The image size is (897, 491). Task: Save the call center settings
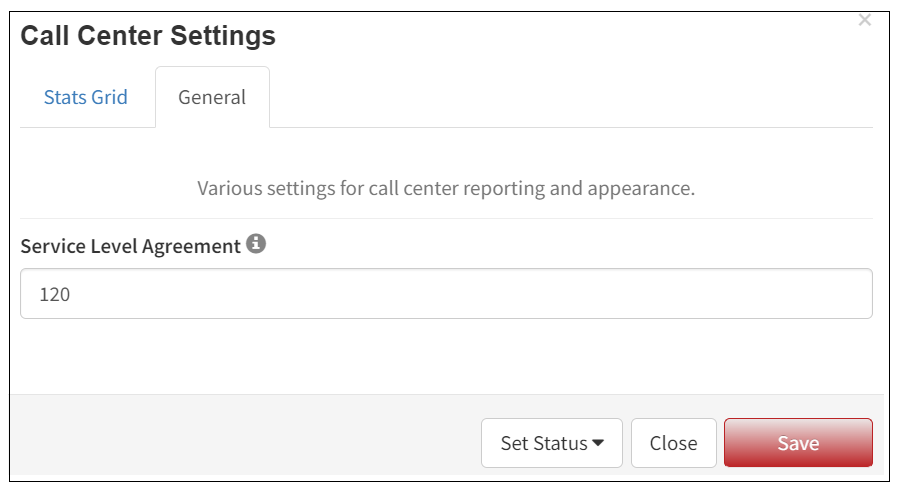pyautogui.click(x=798, y=443)
